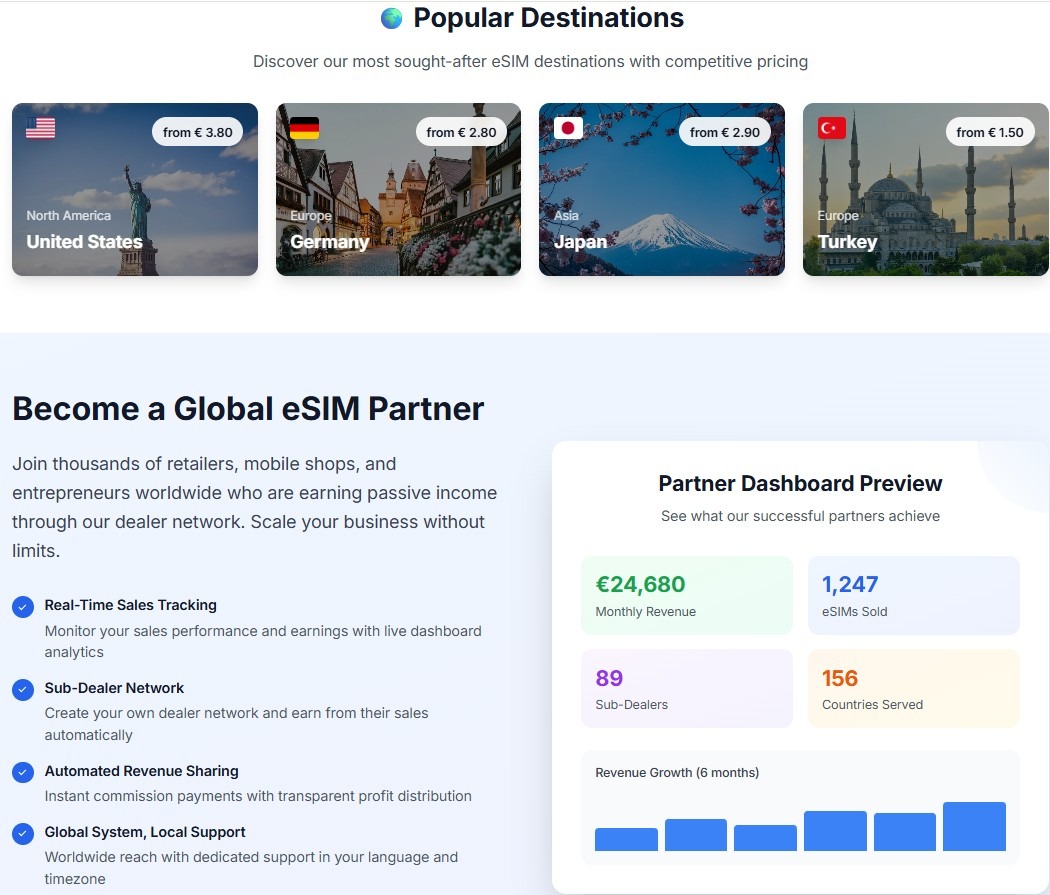
Task: Click the German flag icon
Action: (x=304, y=128)
